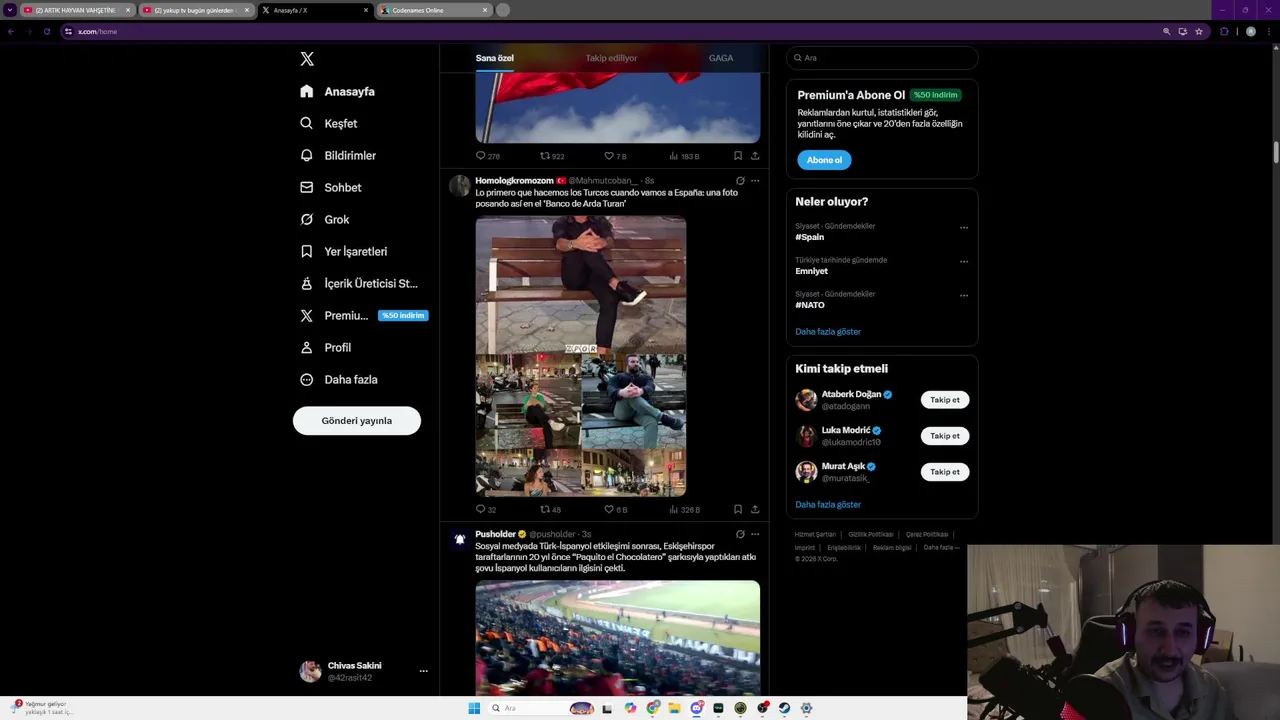Open #Spain trending topic
1280x720 pixels.
tap(810, 237)
